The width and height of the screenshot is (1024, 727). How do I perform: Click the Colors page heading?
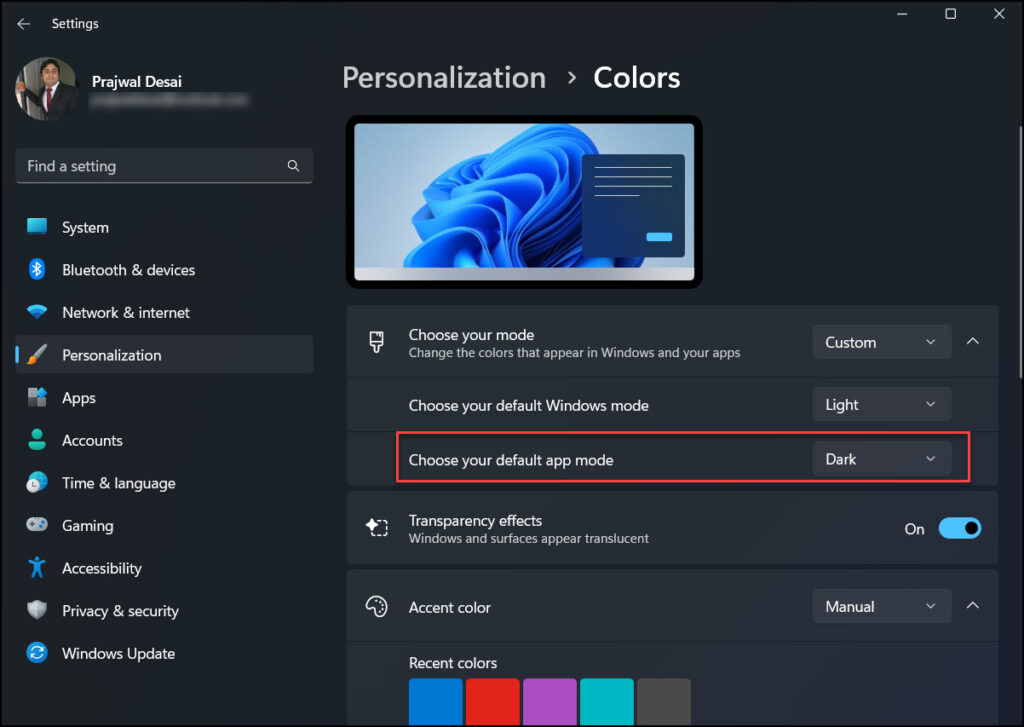pyautogui.click(x=636, y=78)
